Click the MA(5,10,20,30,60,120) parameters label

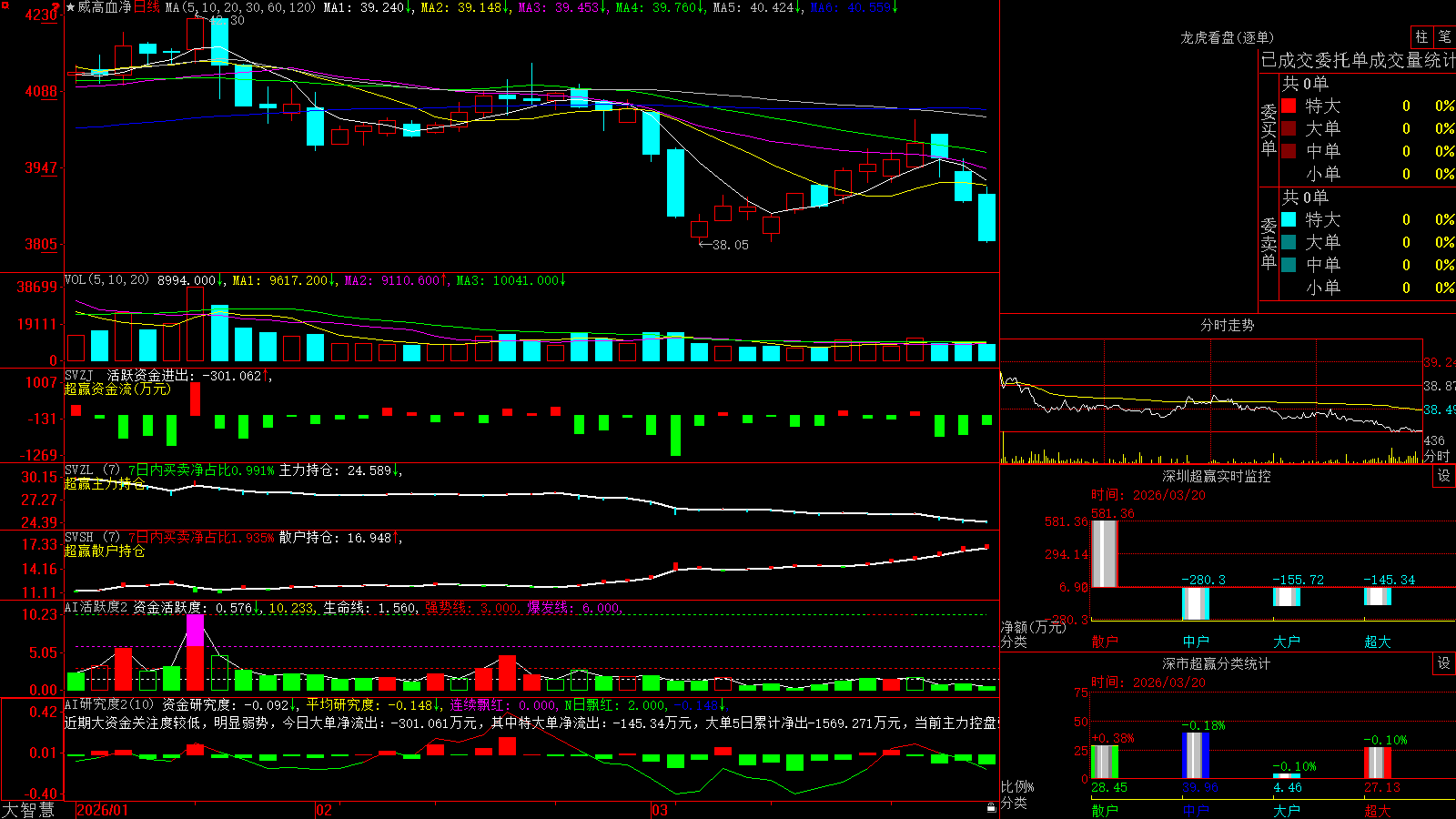[x=240, y=7]
